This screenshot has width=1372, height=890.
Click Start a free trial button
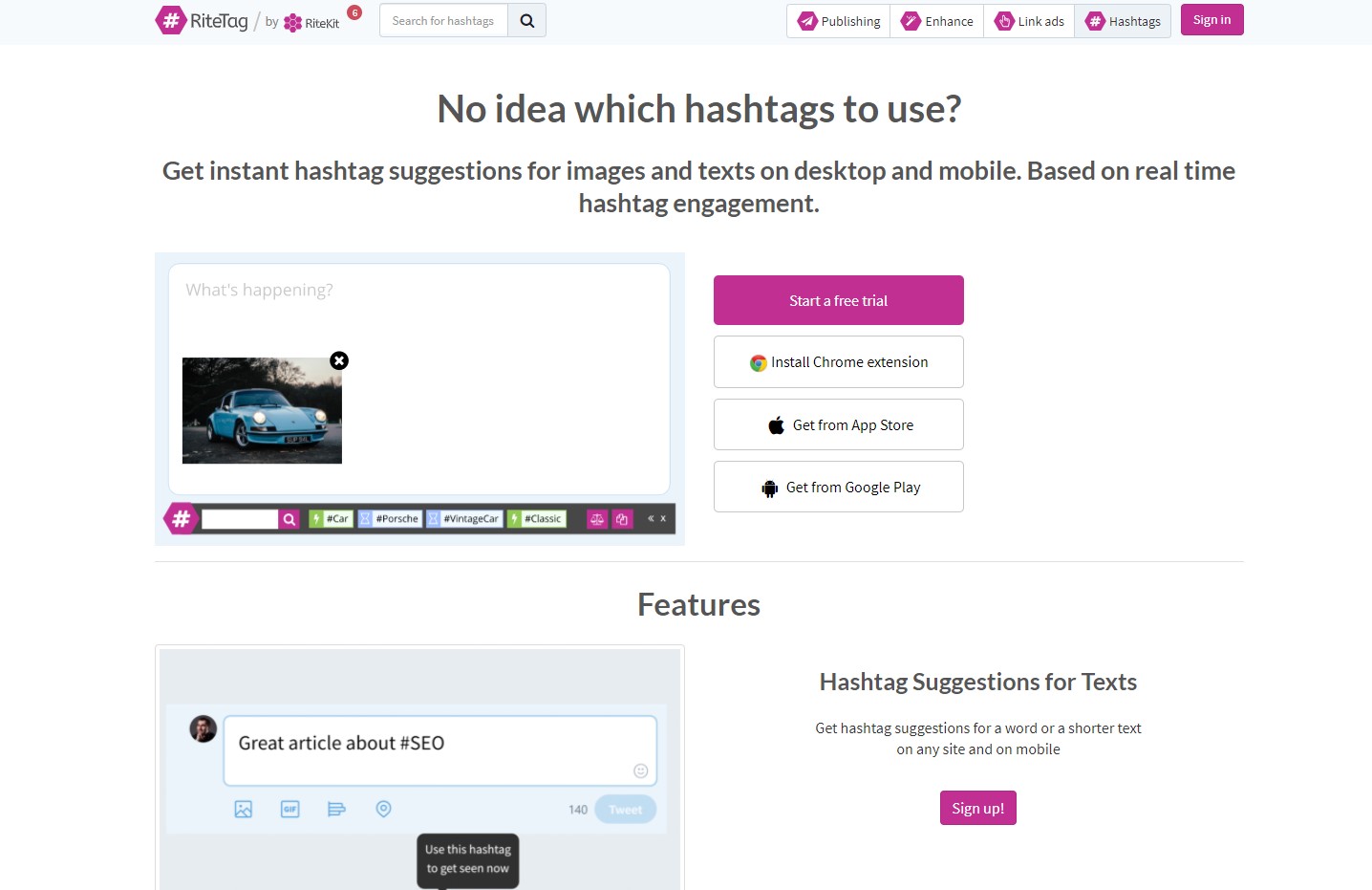(838, 300)
